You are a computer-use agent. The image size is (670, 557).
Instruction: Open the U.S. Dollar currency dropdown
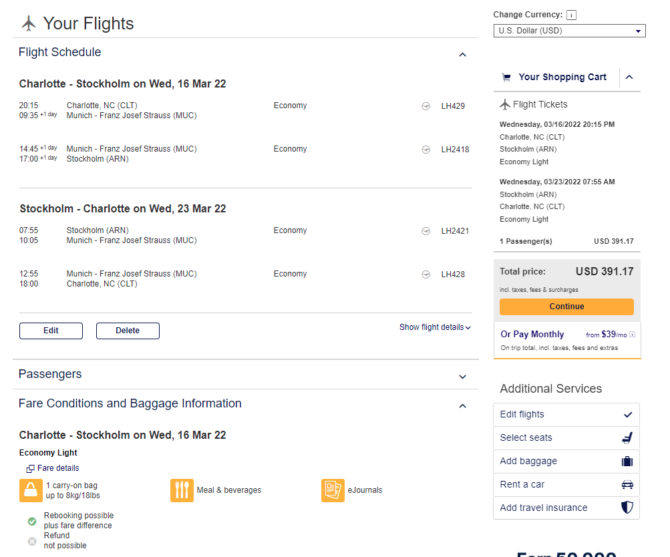[x=569, y=31]
